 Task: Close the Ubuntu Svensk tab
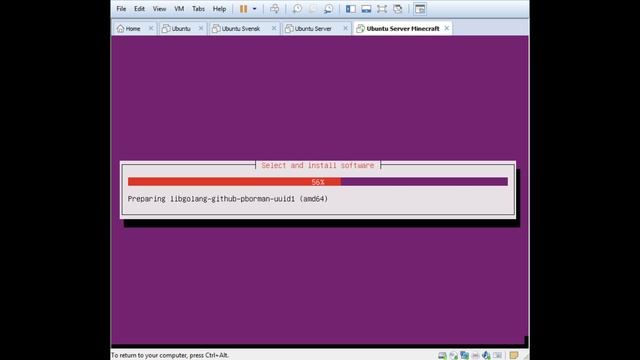click(x=274, y=28)
